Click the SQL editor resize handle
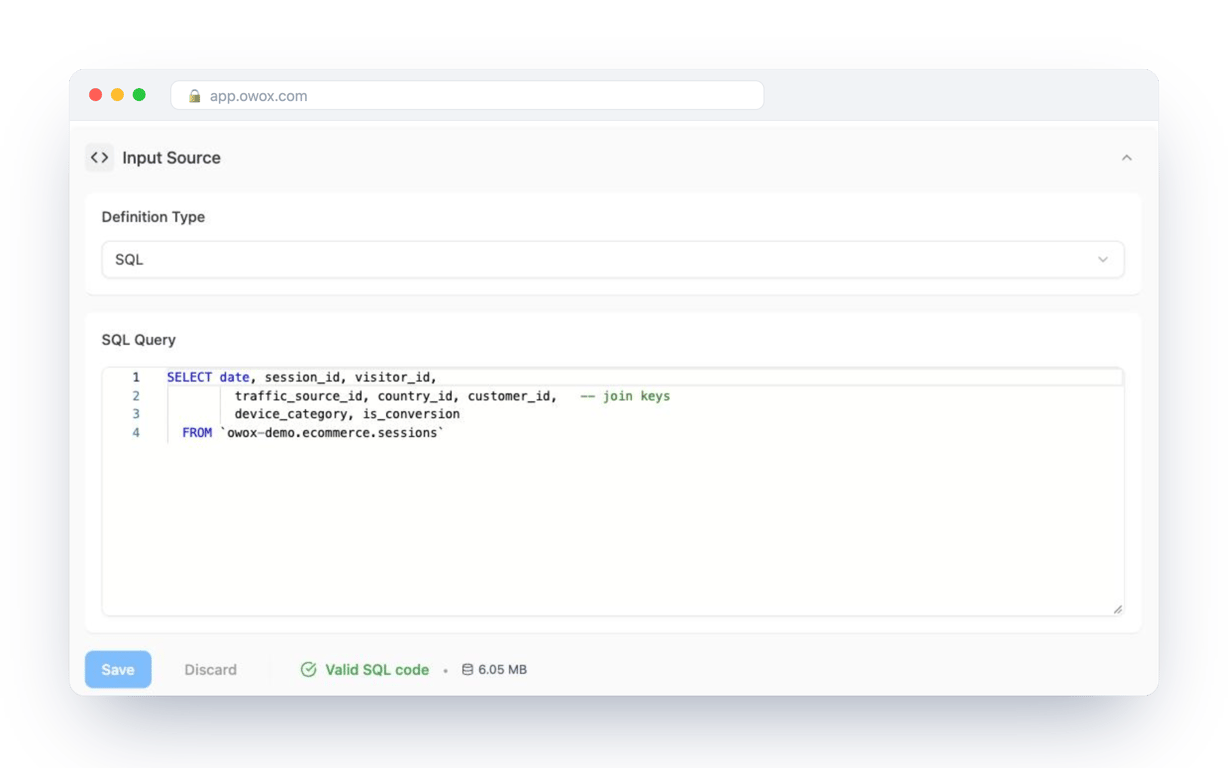This screenshot has width=1228, height=768. 1117,609
